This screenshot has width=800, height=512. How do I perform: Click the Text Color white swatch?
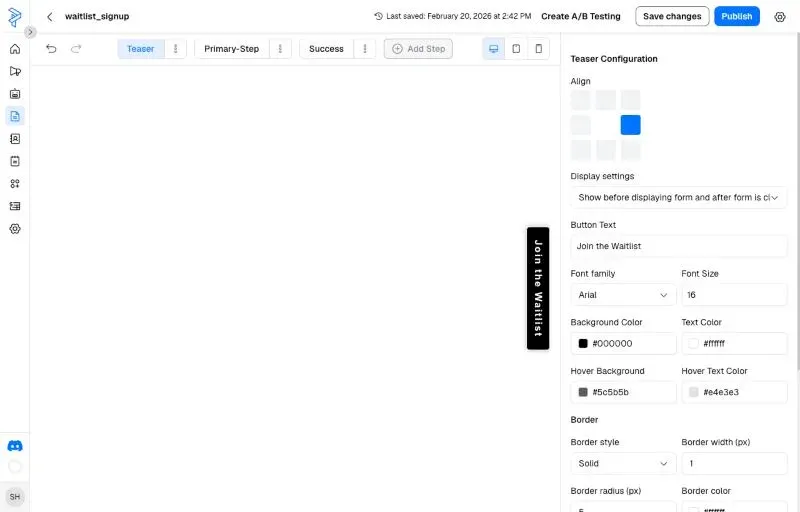pyautogui.click(x=693, y=344)
